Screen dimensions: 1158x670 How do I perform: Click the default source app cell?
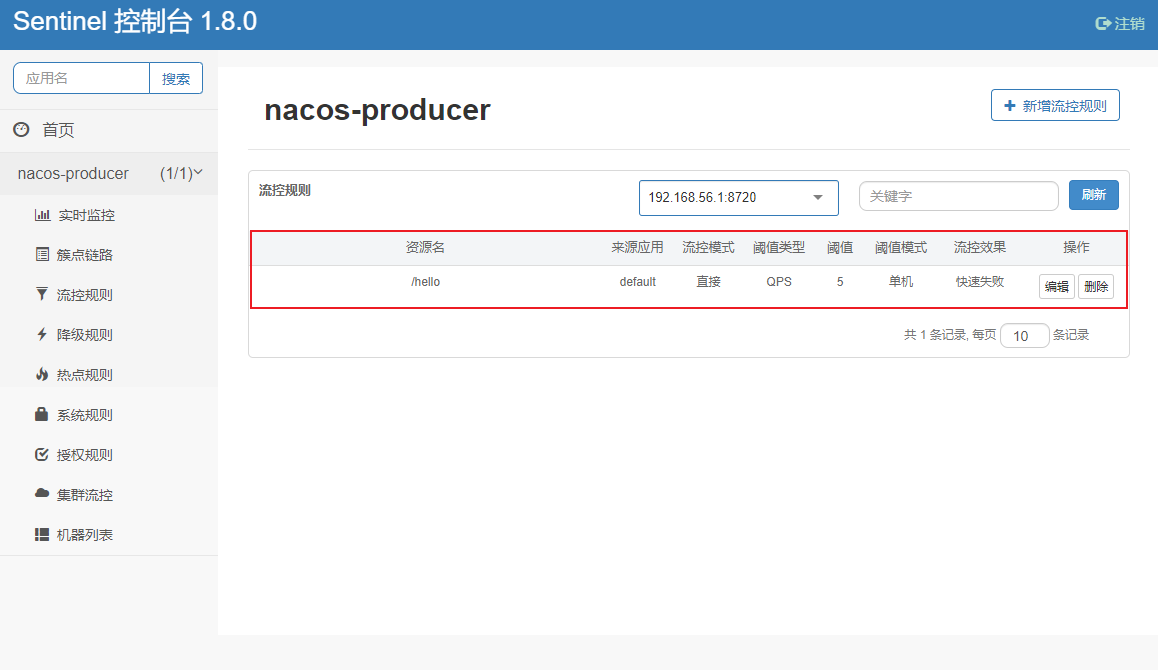tap(637, 281)
